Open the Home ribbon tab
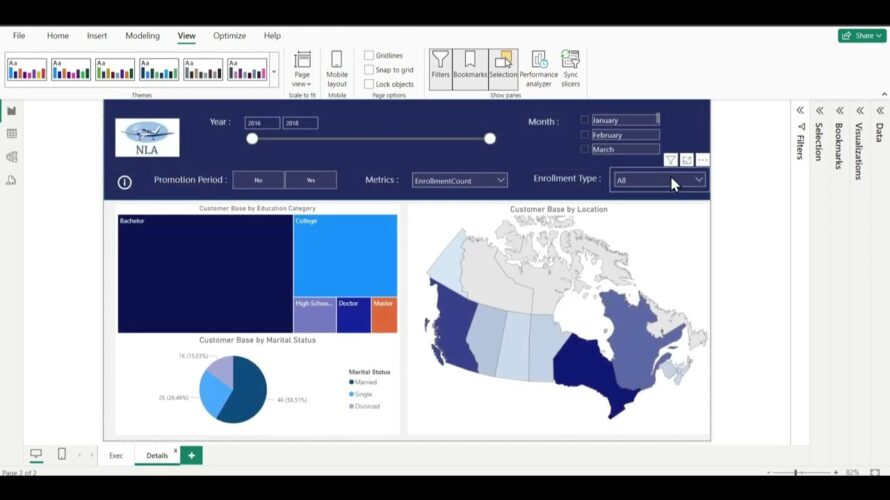This screenshot has width=890, height=500. pyautogui.click(x=57, y=35)
